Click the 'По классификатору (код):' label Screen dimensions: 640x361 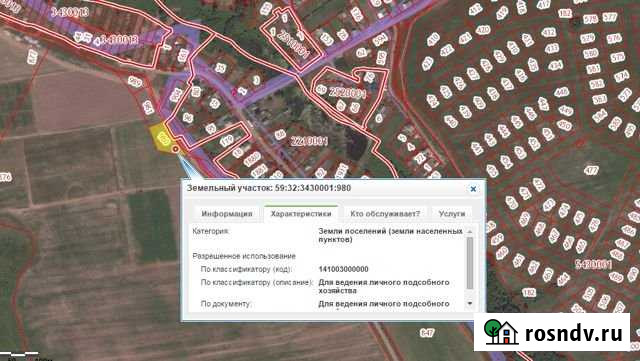coord(247,270)
